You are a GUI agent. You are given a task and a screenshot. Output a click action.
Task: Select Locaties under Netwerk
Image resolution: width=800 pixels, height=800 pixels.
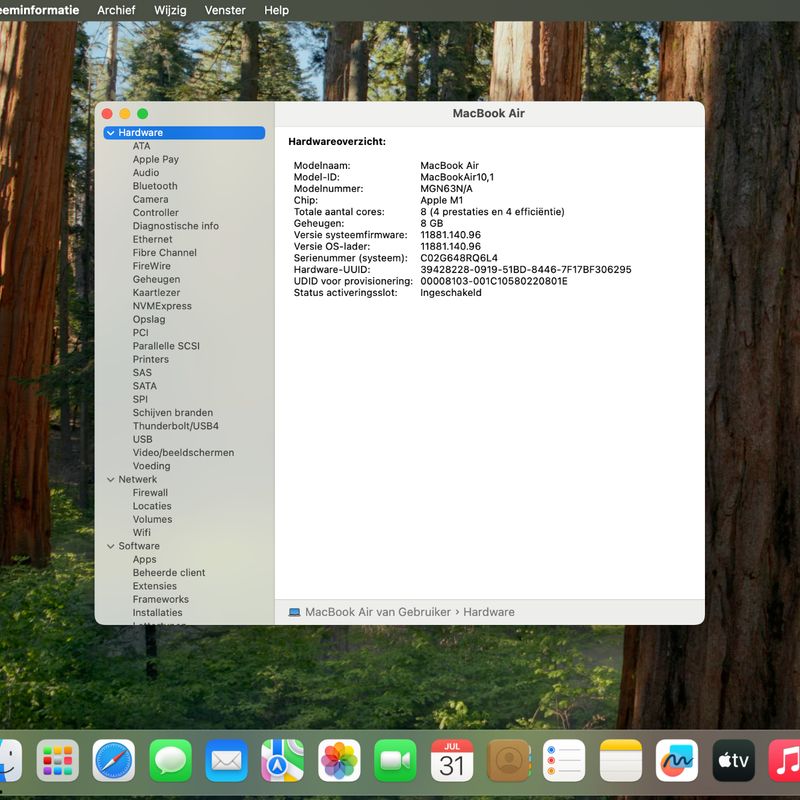click(152, 506)
